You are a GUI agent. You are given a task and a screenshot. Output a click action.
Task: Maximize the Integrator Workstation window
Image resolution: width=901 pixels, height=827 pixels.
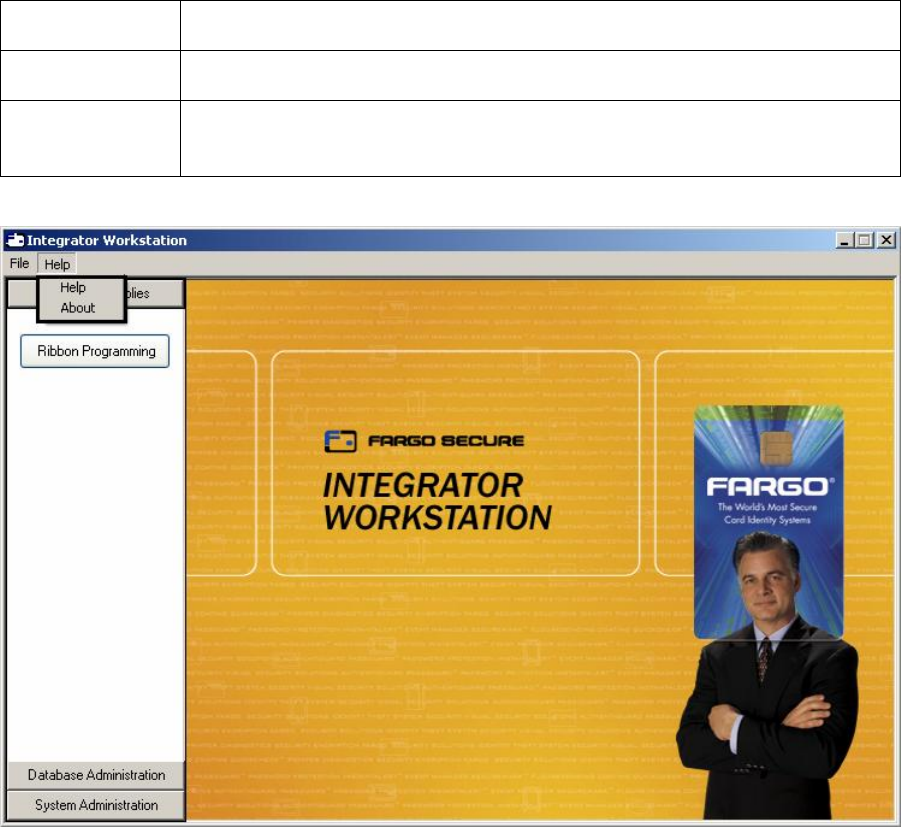tap(864, 240)
